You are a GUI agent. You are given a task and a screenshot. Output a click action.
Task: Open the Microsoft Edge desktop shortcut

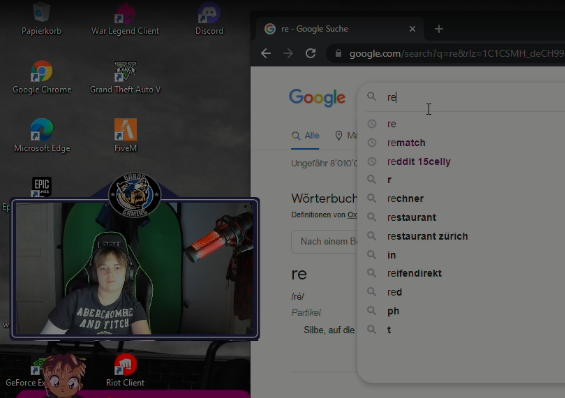(x=42, y=135)
